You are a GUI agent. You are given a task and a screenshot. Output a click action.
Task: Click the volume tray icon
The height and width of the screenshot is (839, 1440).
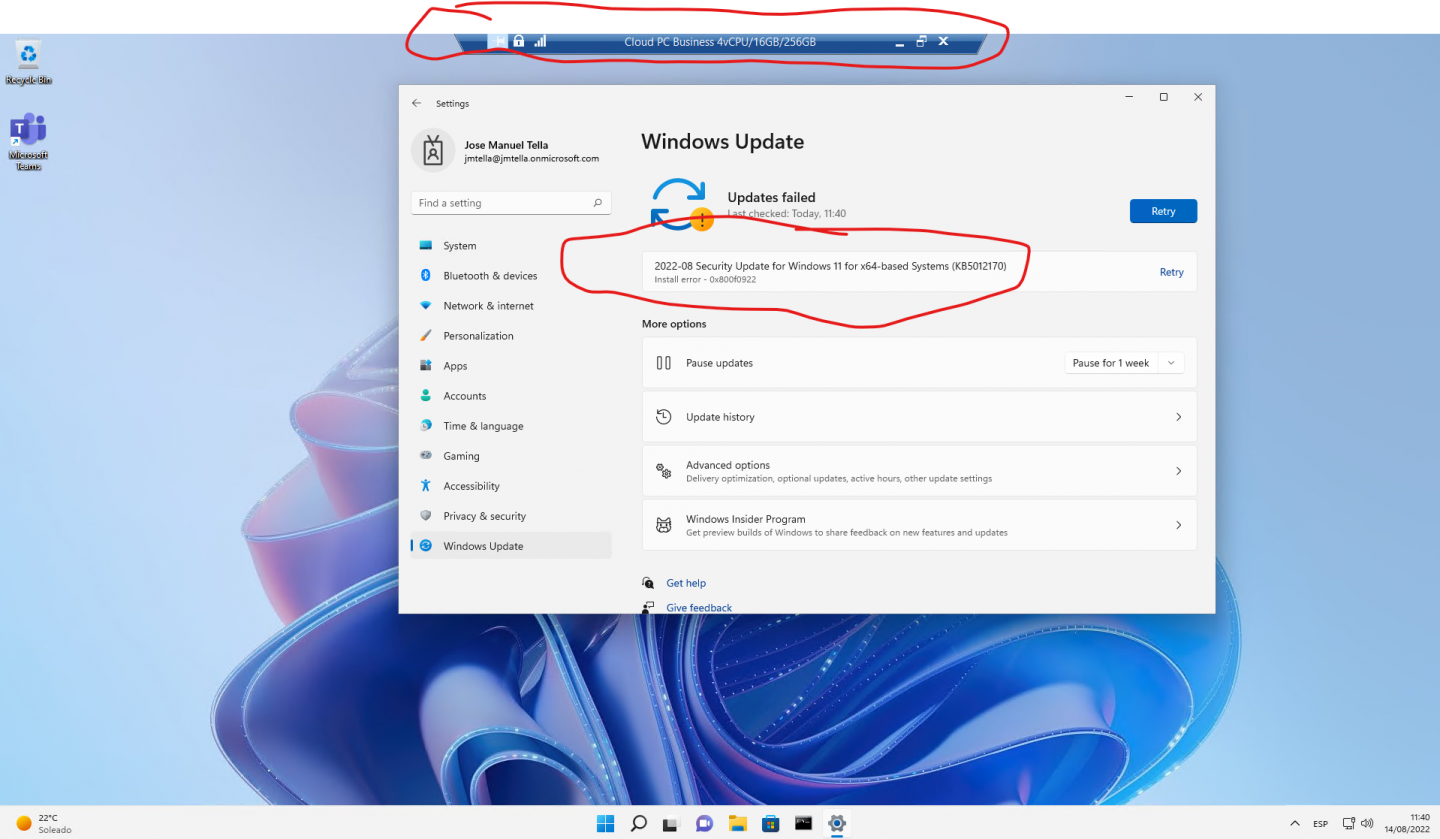[x=1367, y=824]
